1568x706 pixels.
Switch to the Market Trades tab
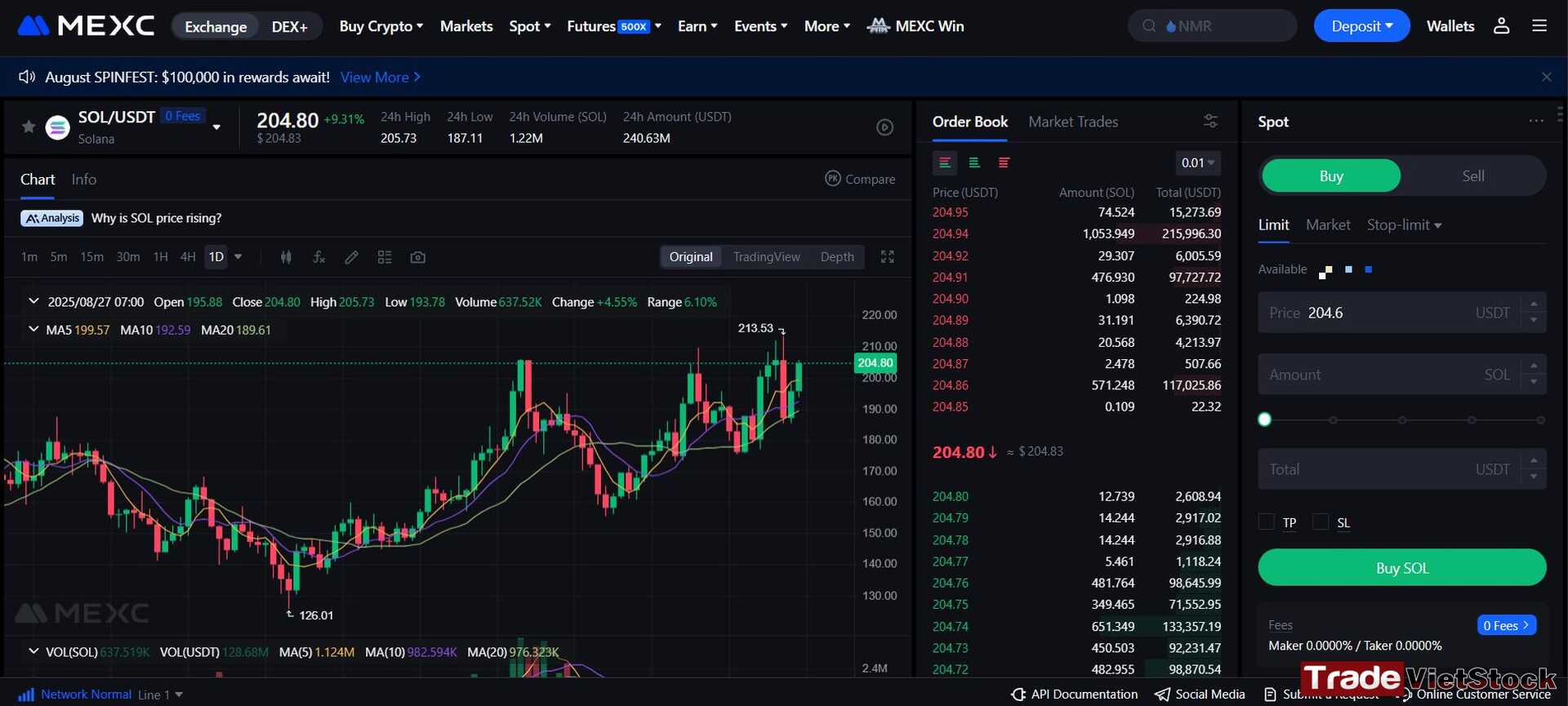click(x=1073, y=122)
